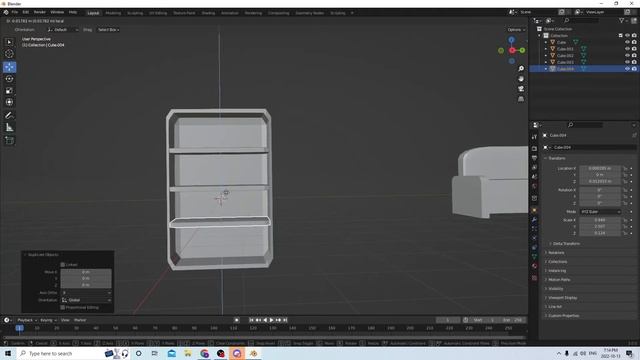Switch to the Modeling workspace tab

(x=113, y=13)
